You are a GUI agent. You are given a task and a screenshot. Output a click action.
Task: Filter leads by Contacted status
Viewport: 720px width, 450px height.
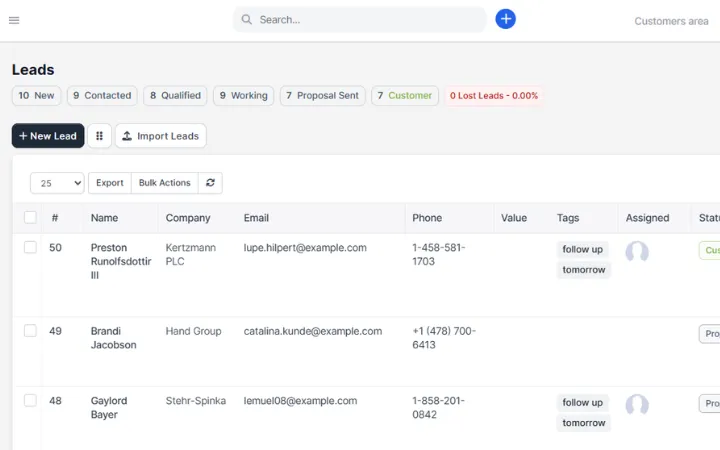(102, 96)
